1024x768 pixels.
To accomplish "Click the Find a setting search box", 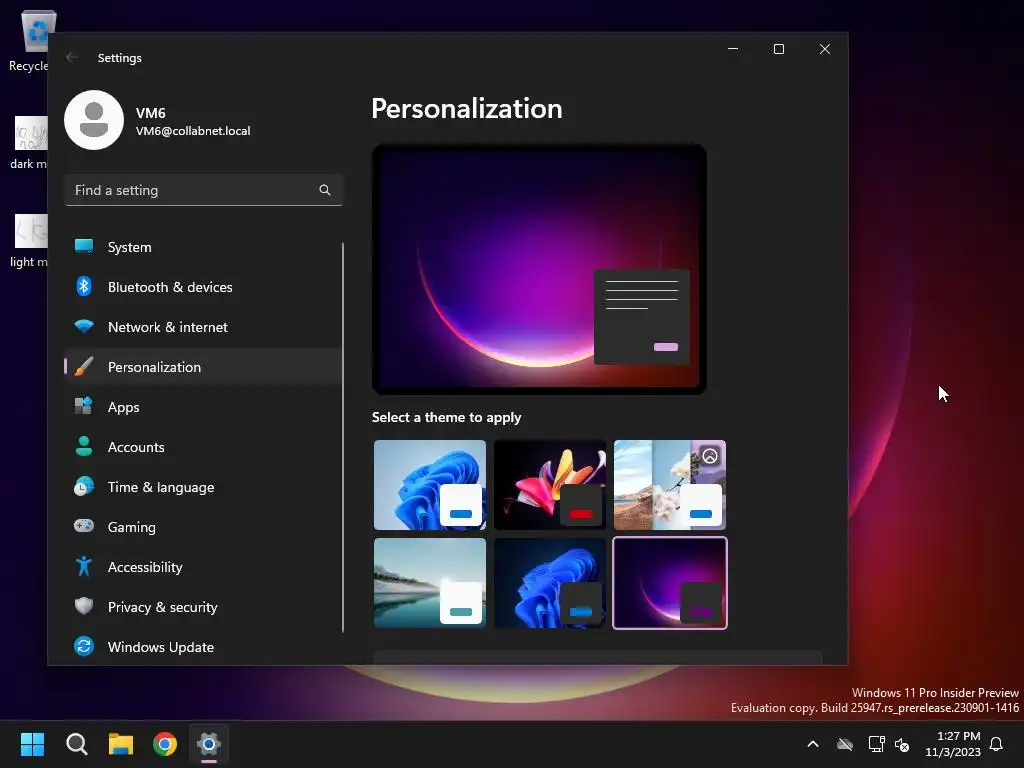I will tap(203, 190).
